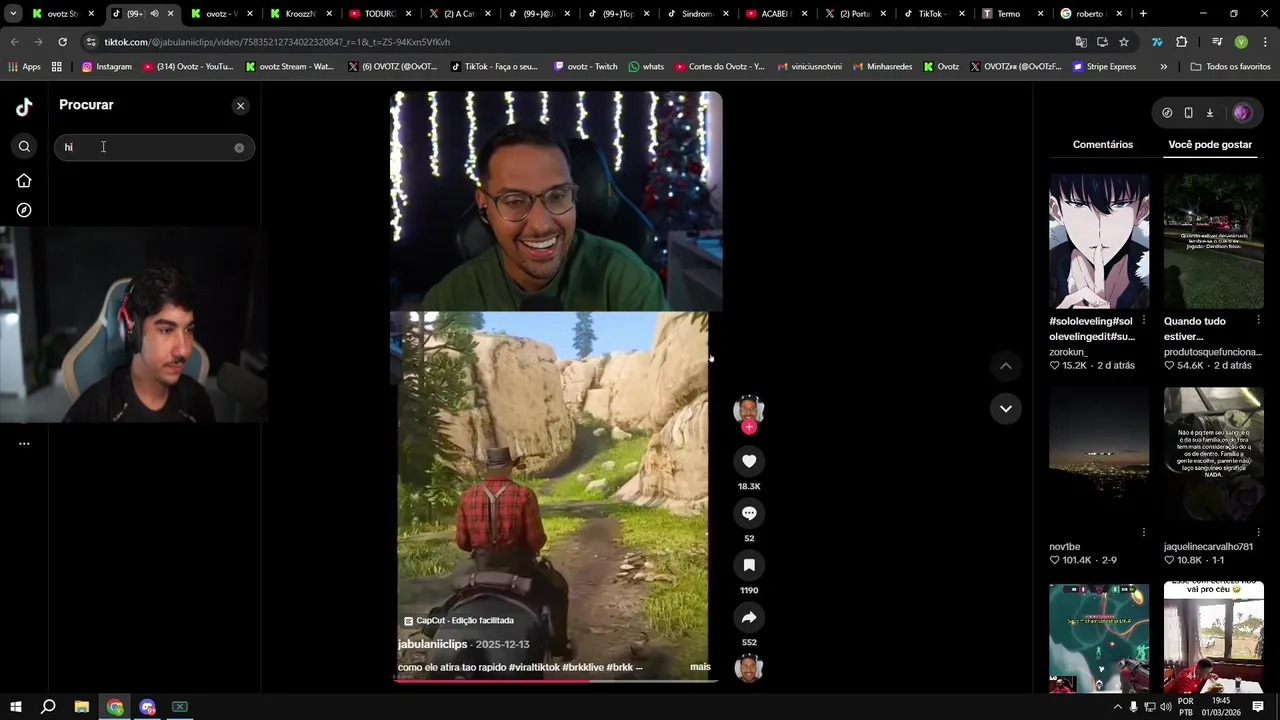Follow jabulaniiclips via red plus button
The width and height of the screenshot is (1280, 720).
point(749,427)
